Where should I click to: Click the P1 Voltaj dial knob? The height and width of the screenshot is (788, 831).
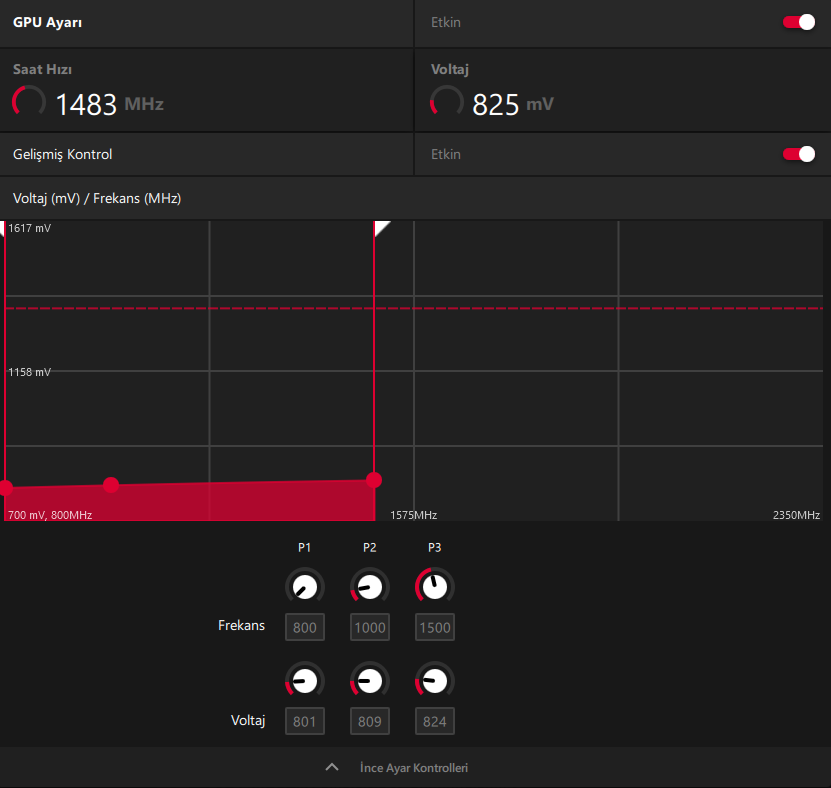pos(305,681)
